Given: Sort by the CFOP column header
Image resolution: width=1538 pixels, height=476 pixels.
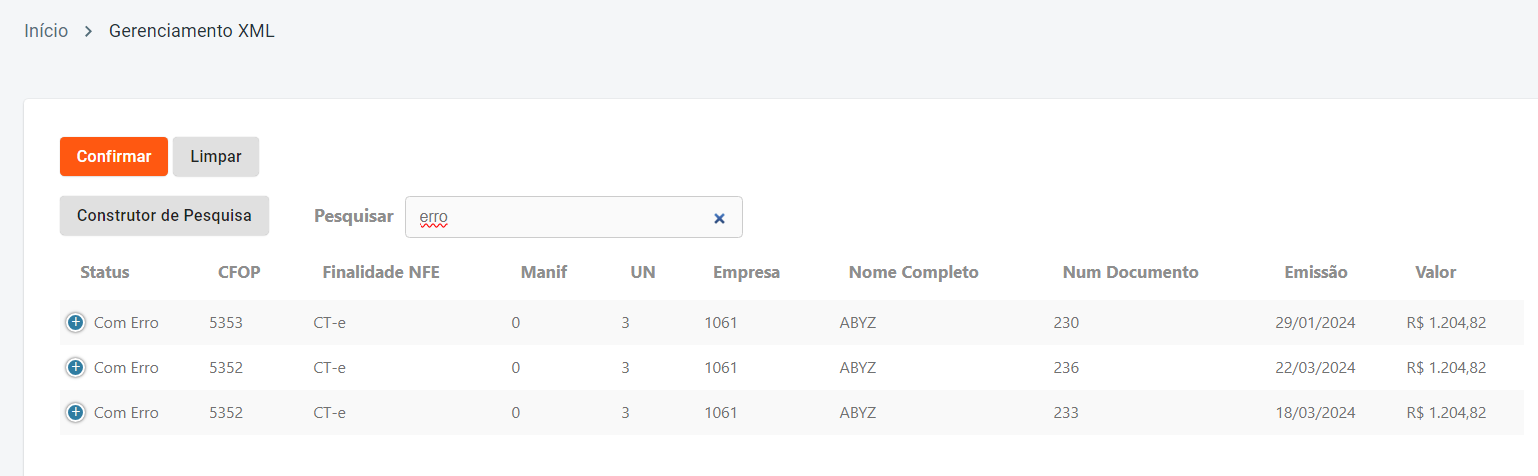Looking at the screenshot, I should (x=239, y=272).
